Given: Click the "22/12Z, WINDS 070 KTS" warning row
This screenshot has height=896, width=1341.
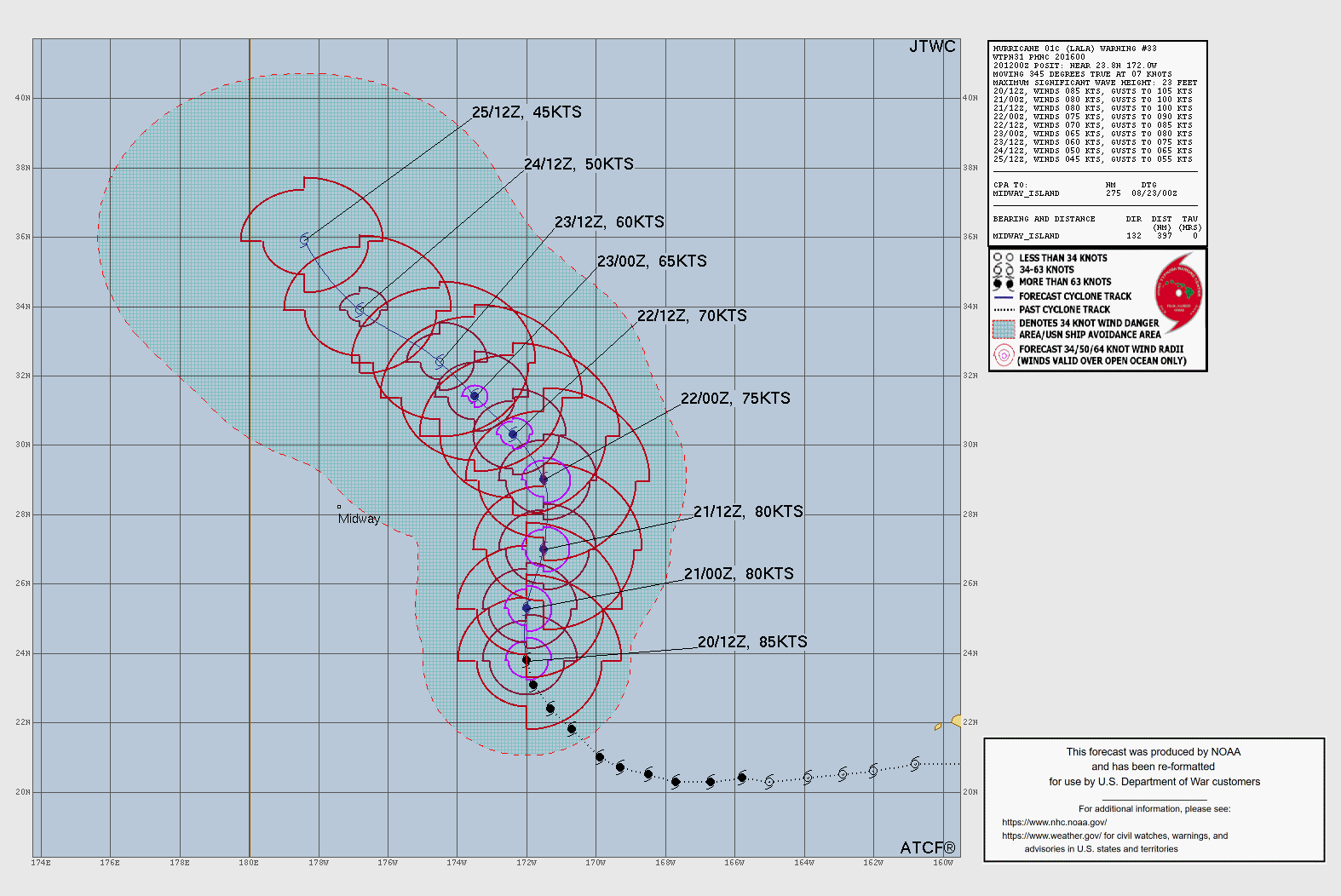Looking at the screenshot, I should (x=1093, y=126).
